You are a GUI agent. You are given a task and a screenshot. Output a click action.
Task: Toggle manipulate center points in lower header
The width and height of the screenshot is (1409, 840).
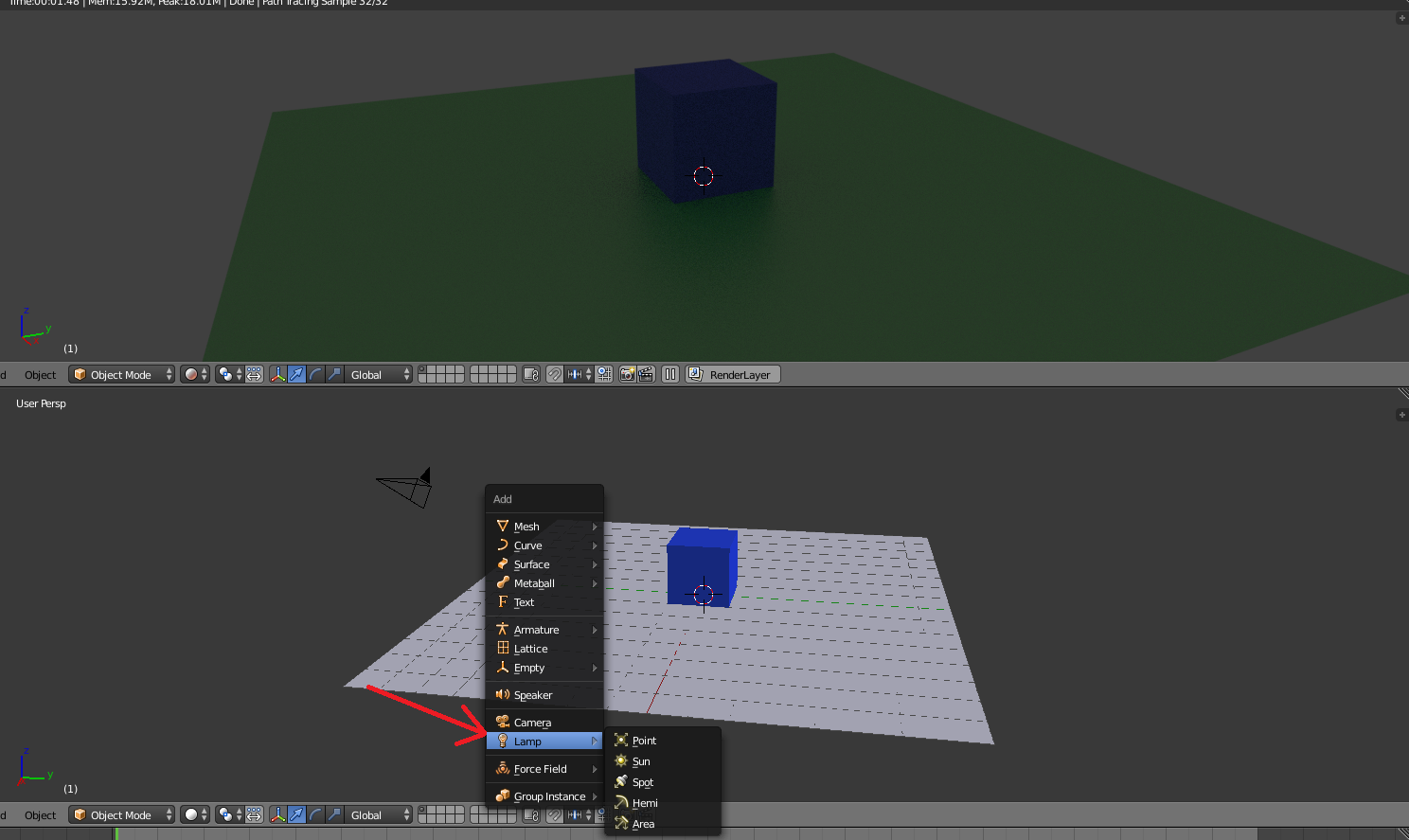pyautogui.click(x=255, y=814)
